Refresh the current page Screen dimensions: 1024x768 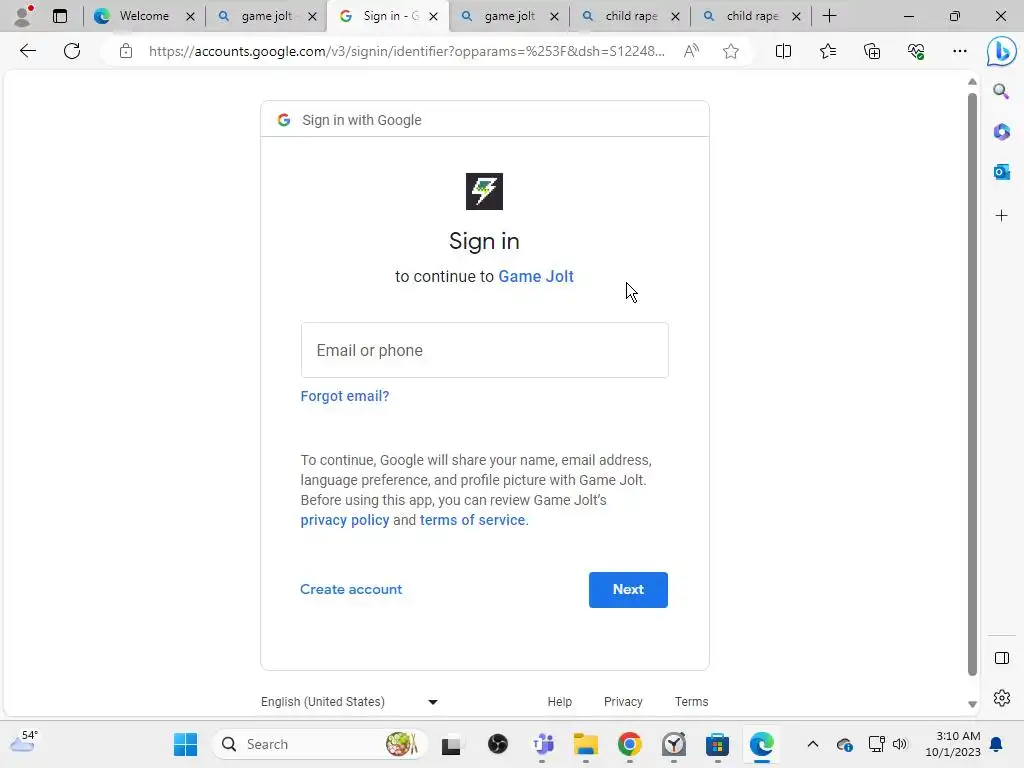(72, 51)
